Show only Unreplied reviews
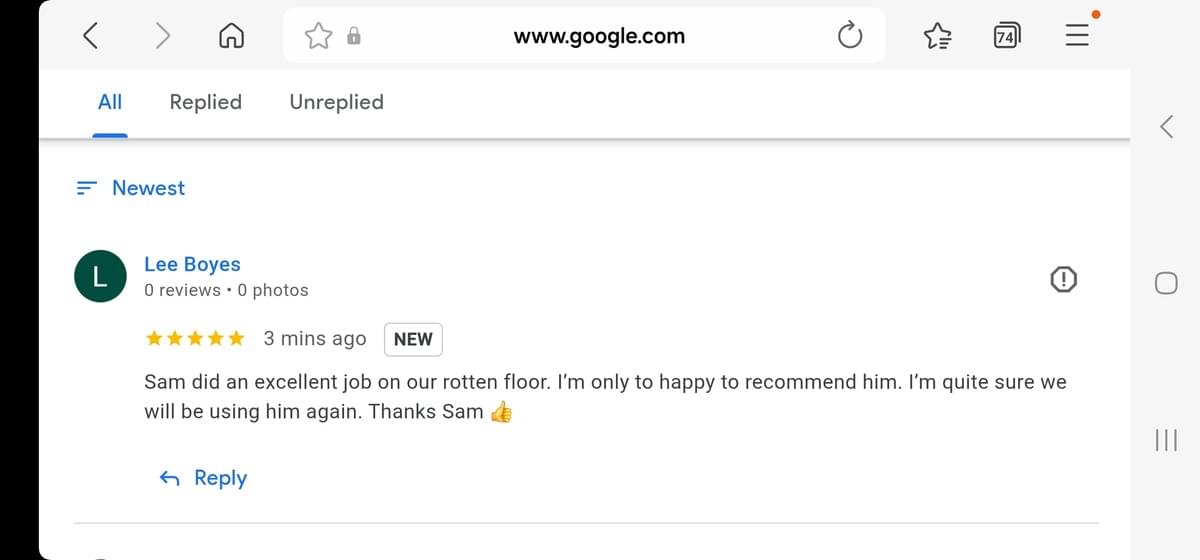The image size is (1200, 560). (x=336, y=102)
